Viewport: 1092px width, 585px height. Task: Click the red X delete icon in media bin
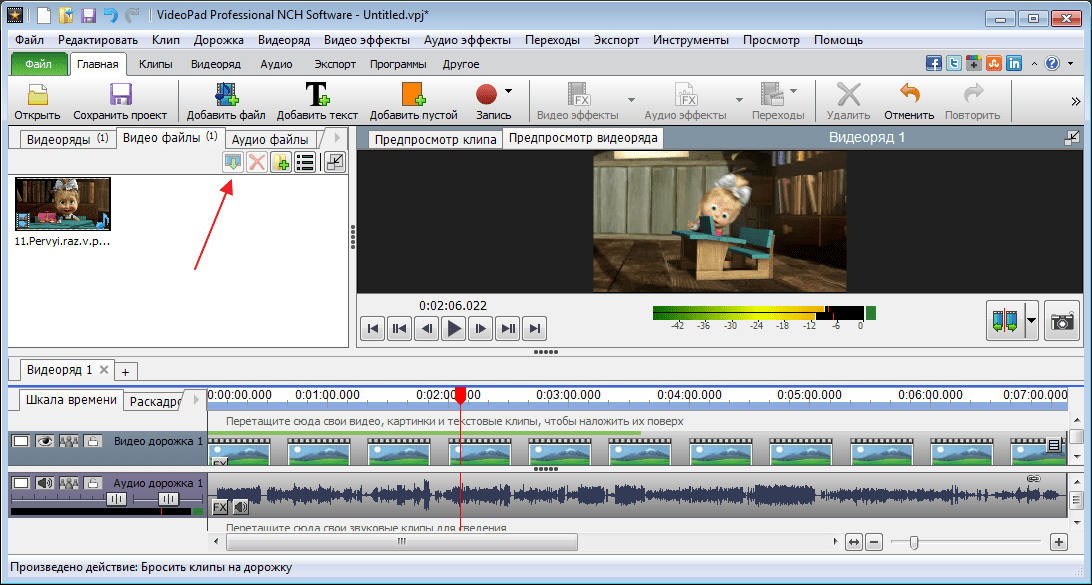[x=258, y=162]
